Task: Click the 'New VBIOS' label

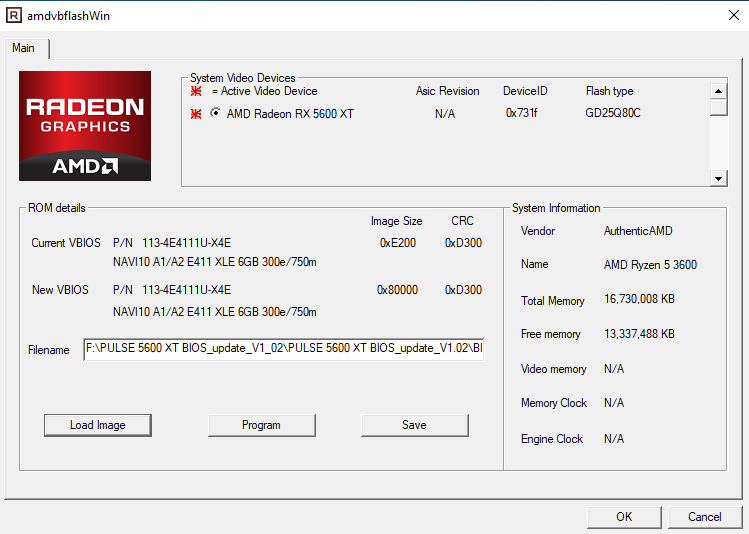Action: coord(60,290)
